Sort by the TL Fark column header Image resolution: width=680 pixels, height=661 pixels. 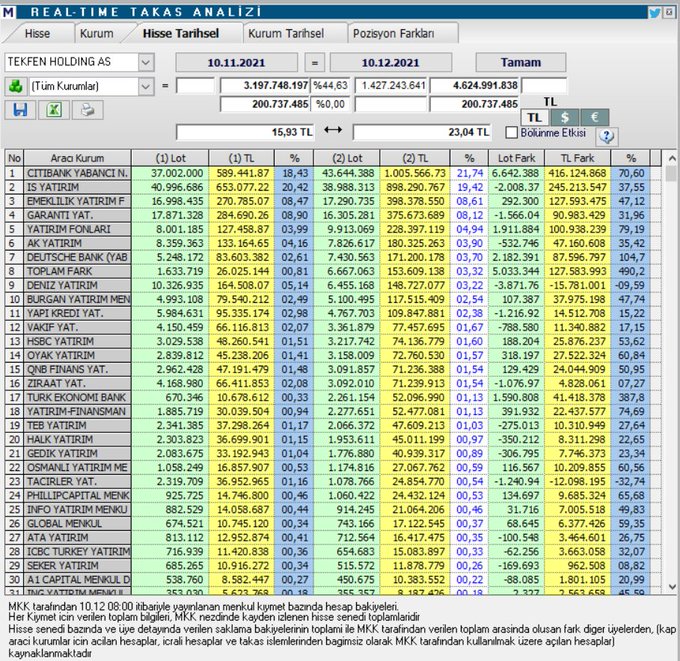577,158
